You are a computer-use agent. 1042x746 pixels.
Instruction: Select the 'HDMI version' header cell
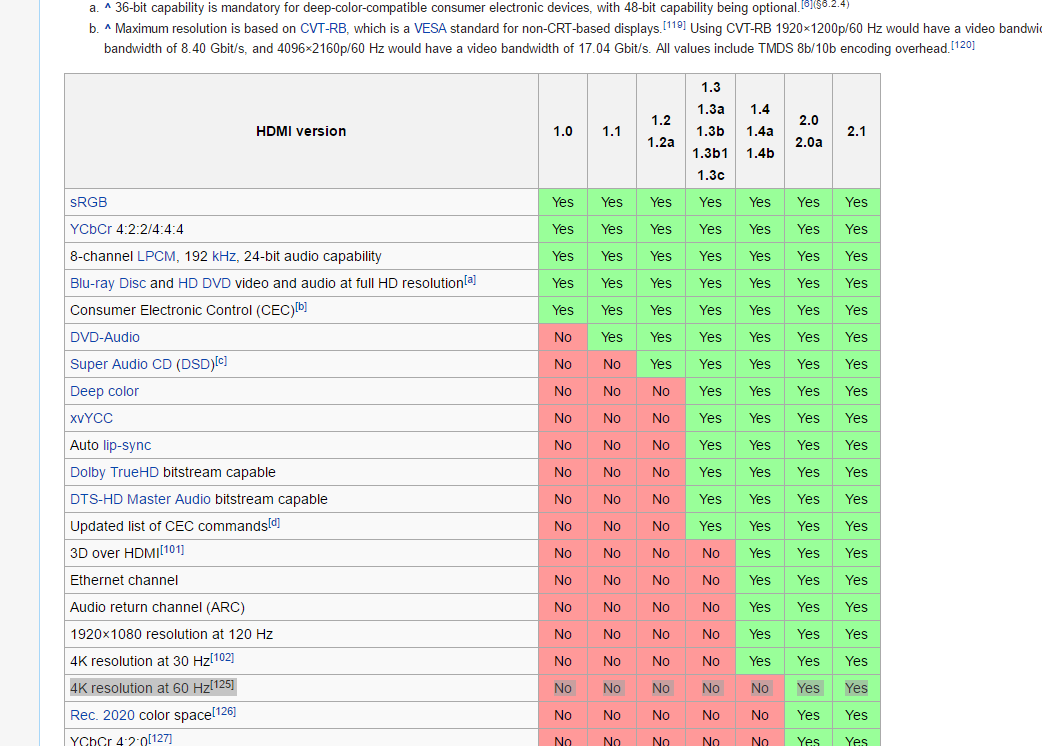[301, 132]
